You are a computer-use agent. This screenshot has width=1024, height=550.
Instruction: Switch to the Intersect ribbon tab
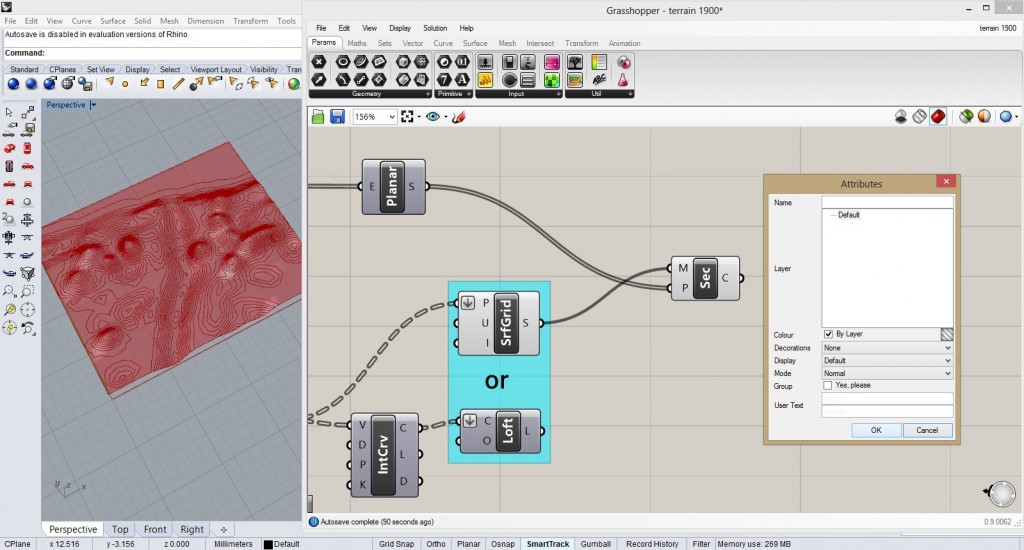tap(540, 44)
